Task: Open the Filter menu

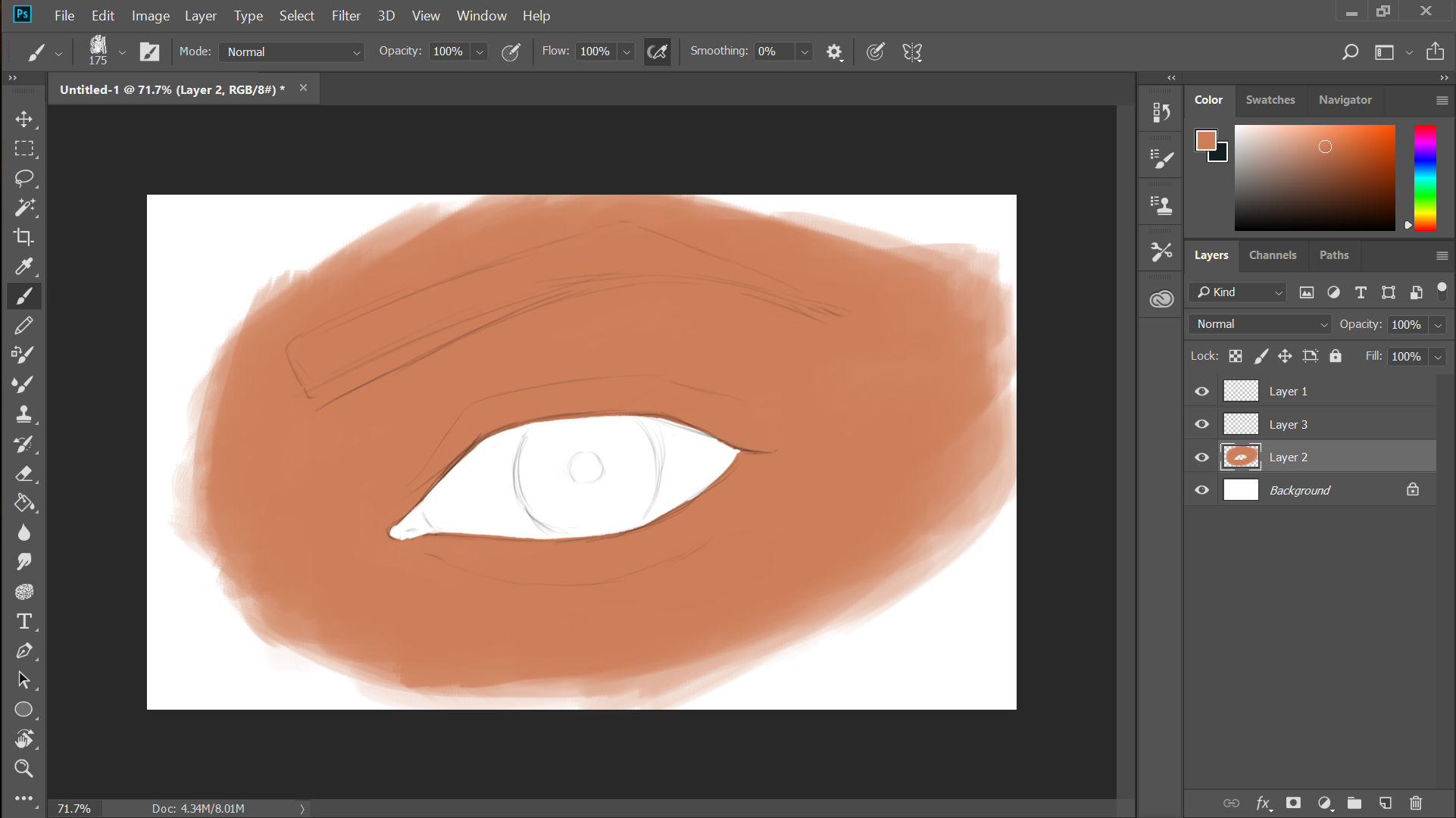Action: (x=345, y=15)
